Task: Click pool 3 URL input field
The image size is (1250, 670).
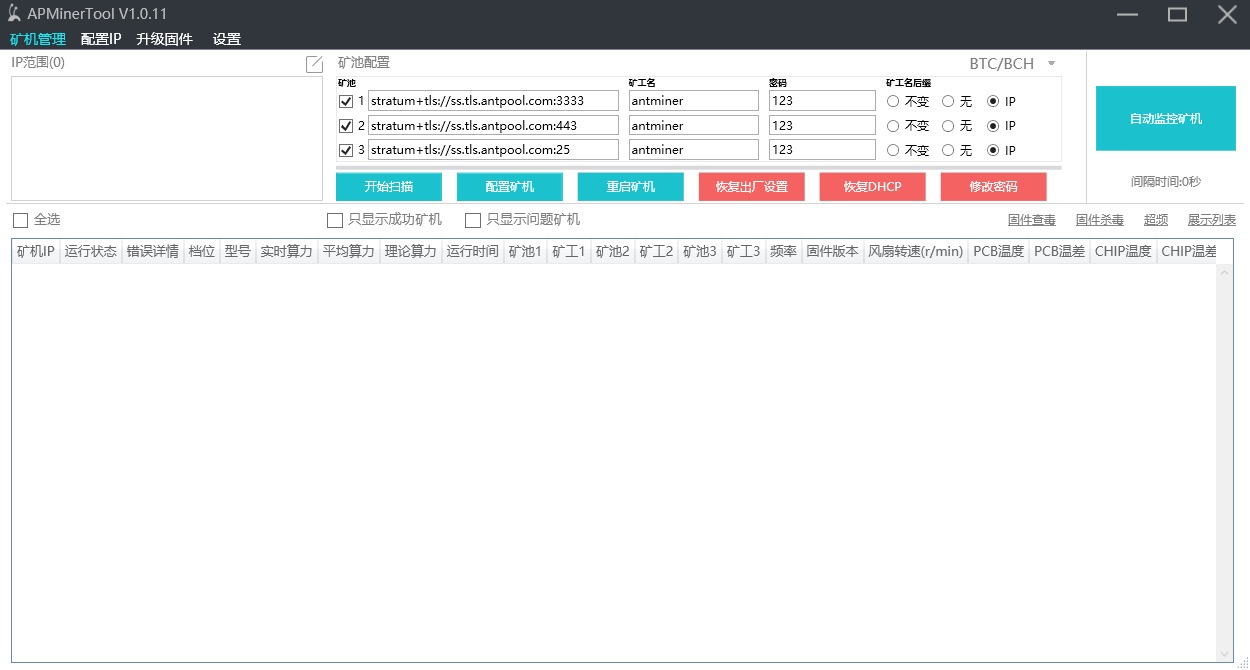Action: [x=494, y=150]
